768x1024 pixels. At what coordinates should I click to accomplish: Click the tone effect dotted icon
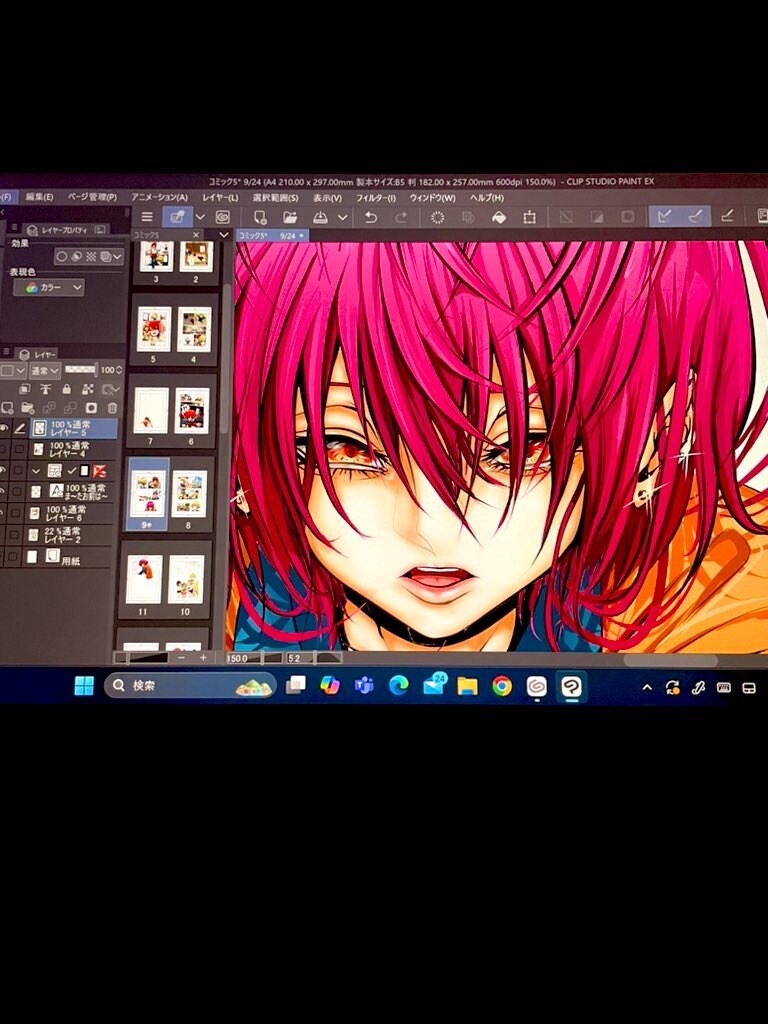pos(91,257)
